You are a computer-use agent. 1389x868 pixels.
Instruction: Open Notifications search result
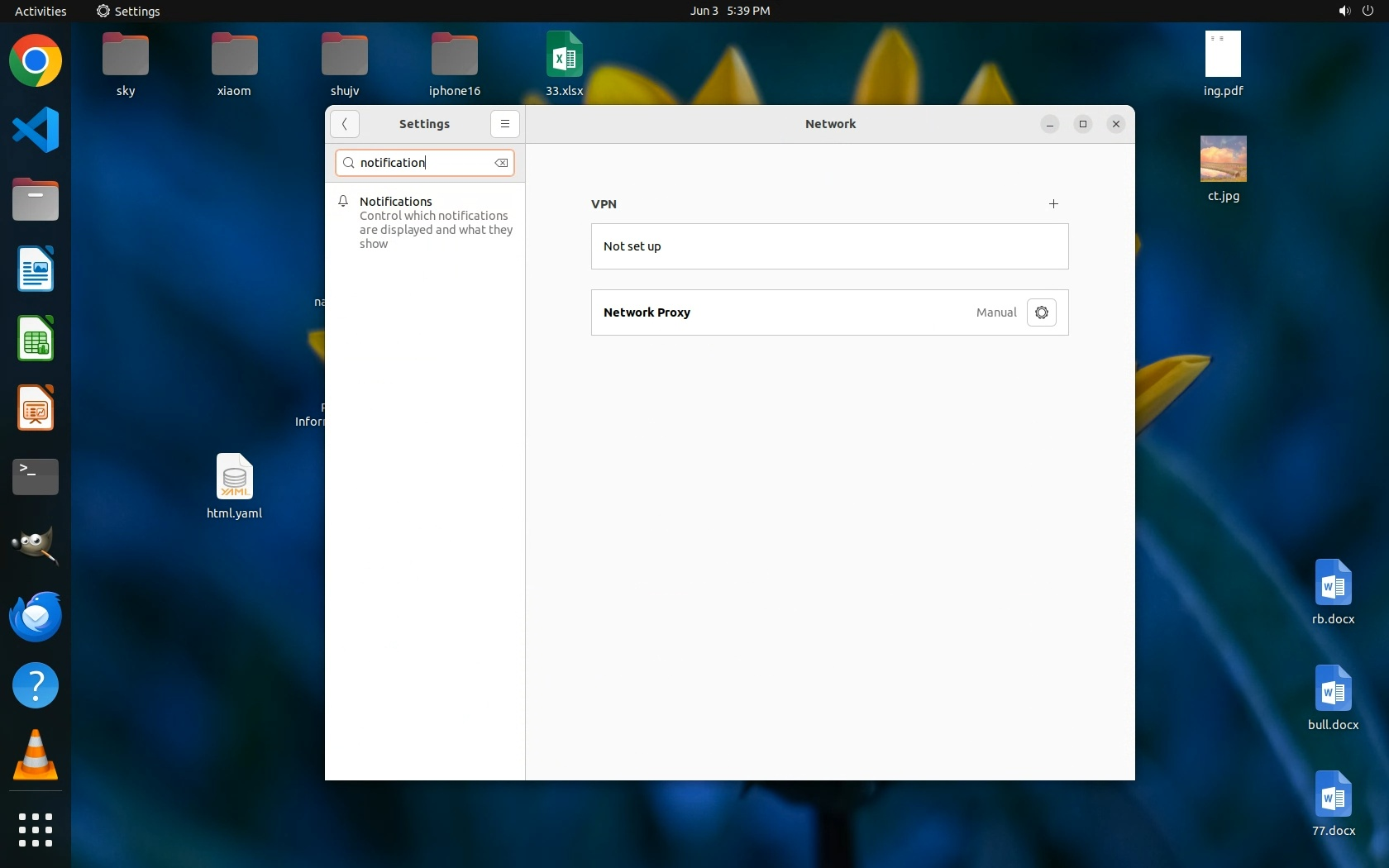425,222
